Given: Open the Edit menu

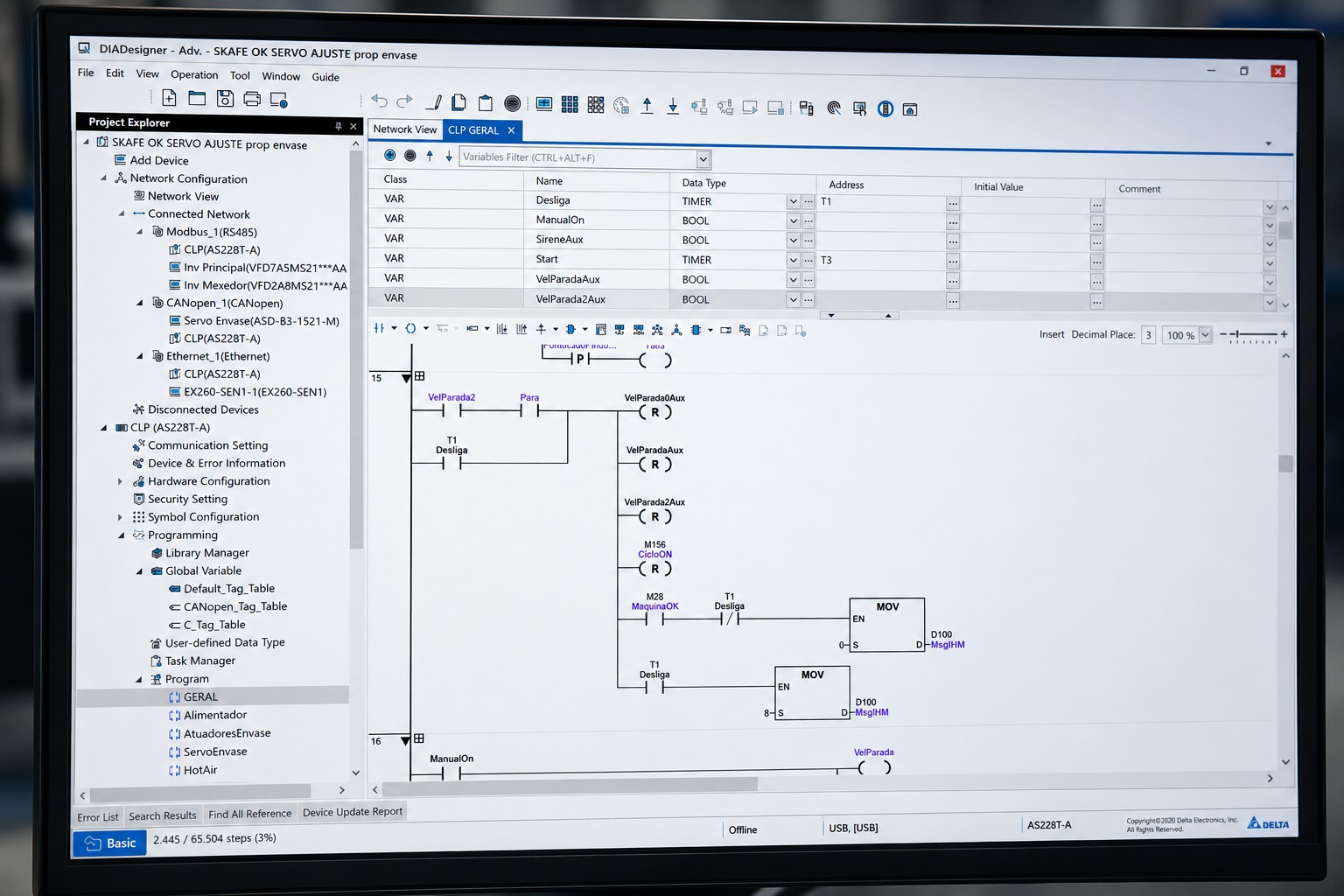Looking at the screenshot, I should coord(115,73).
